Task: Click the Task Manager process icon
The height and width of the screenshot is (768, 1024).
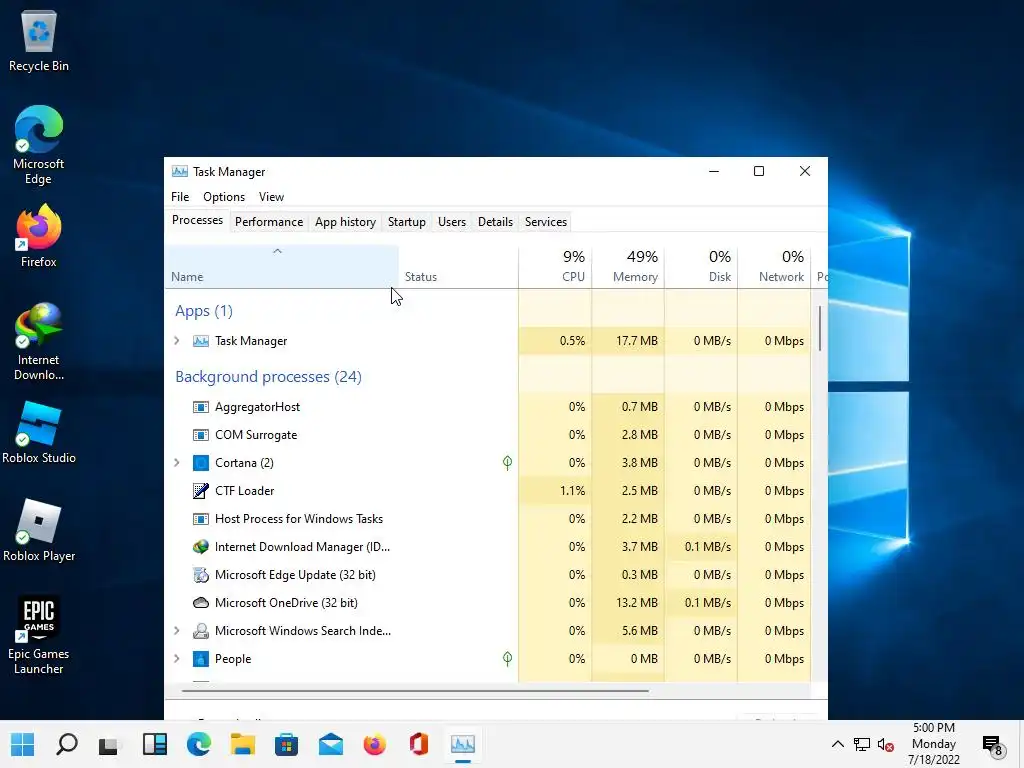Action: pos(200,341)
